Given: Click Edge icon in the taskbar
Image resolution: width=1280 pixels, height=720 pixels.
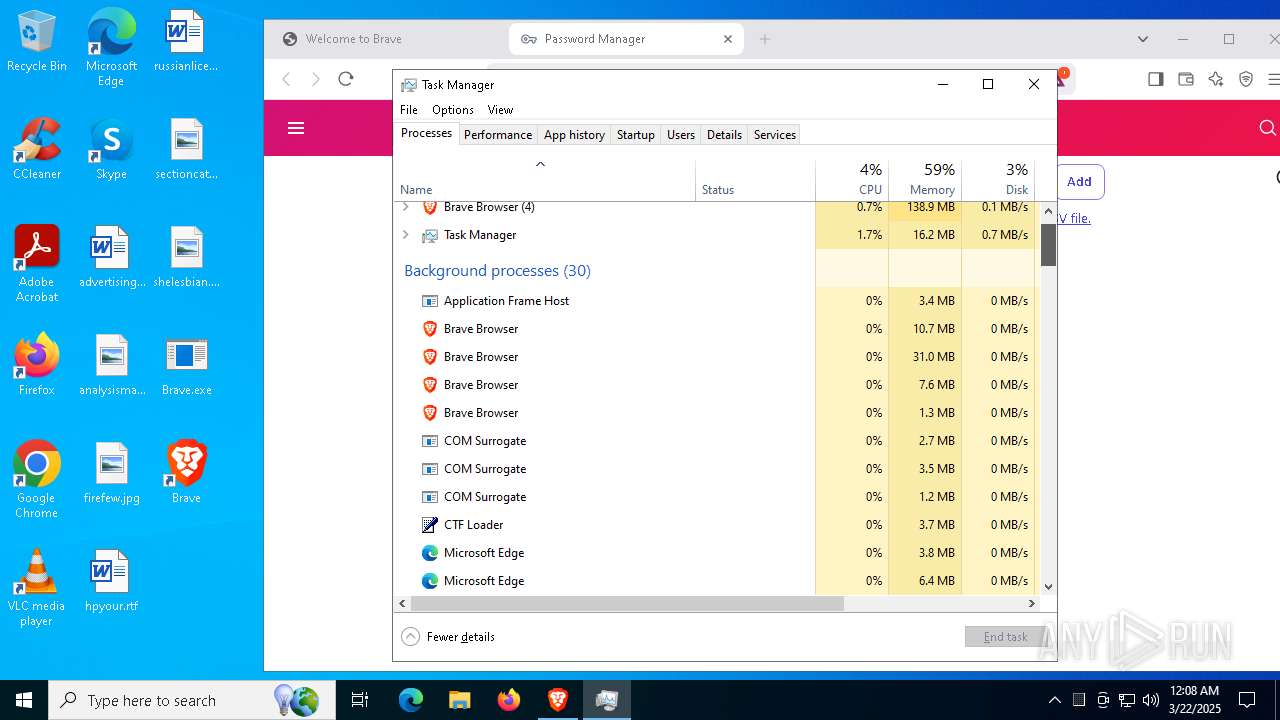Looking at the screenshot, I should pos(411,700).
